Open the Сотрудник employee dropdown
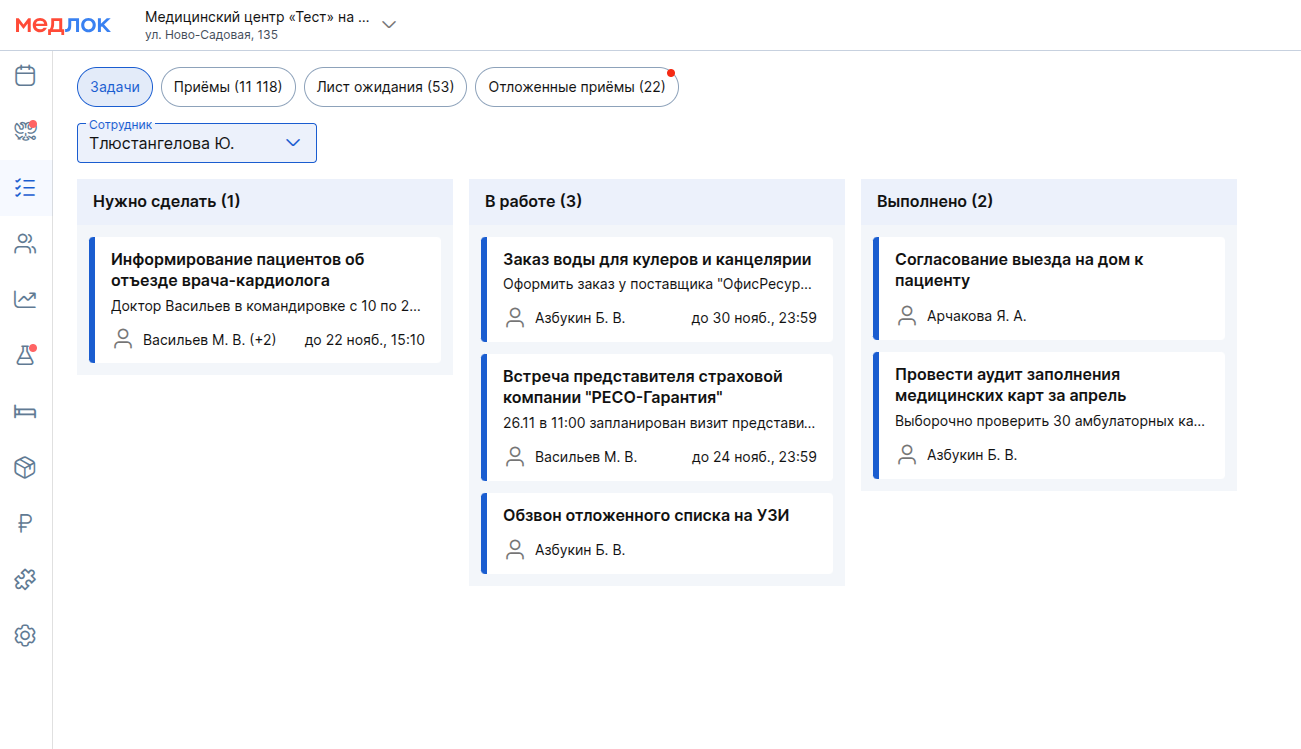Viewport: 1301px width, 749px height. click(197, 143)
